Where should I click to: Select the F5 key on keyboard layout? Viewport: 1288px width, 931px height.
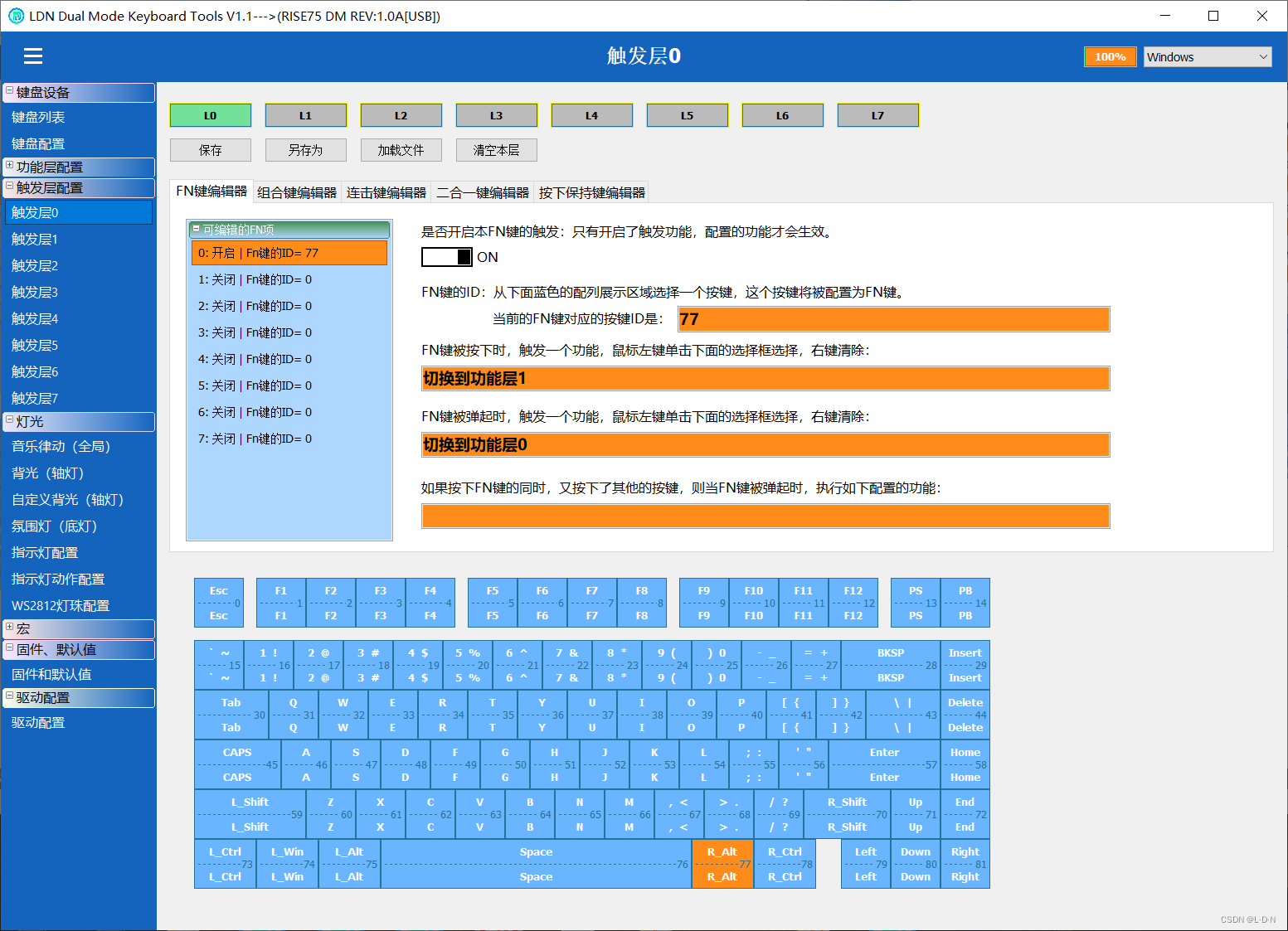tap(493, 603)
